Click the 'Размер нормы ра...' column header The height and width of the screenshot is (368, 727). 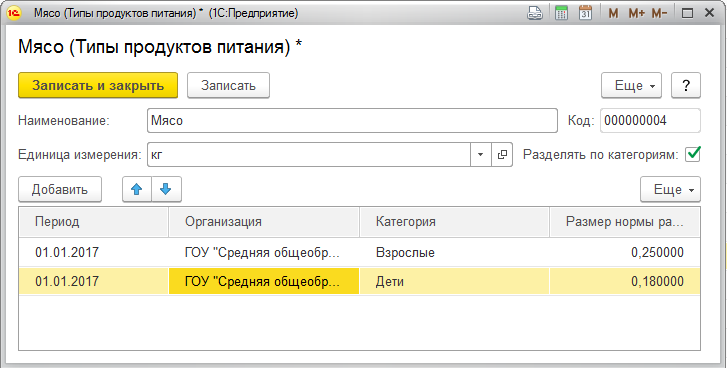625,222
